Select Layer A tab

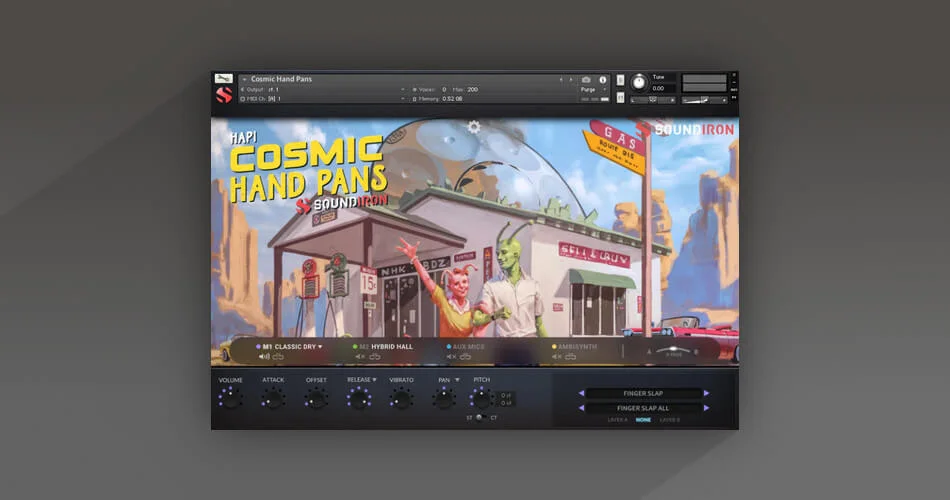pos(617,420)
